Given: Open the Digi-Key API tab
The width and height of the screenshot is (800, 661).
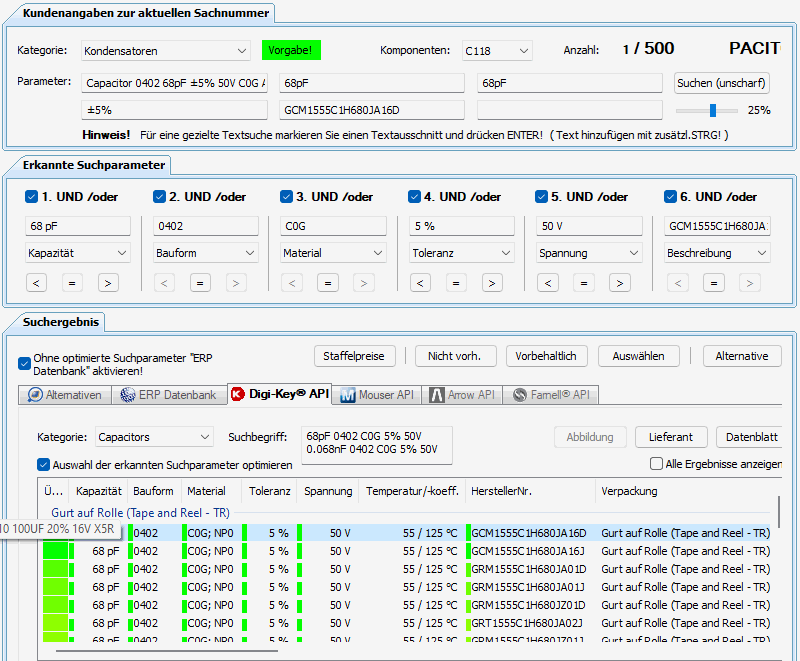Looking at the screenshot, I should point(280,394).
